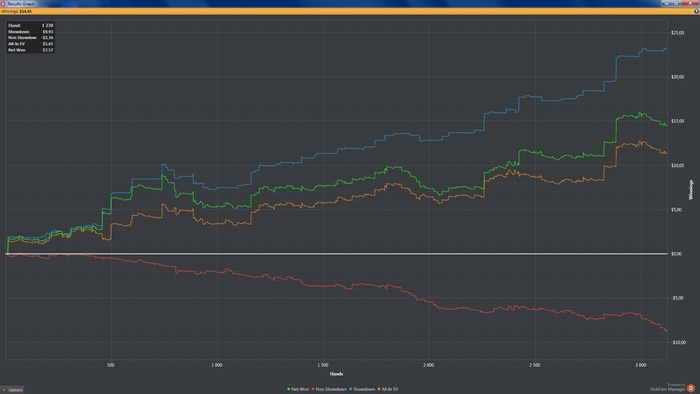Screen dimensions: 700x394
Task: Toggle the Non Showdown legend entry
Action: click(x=329, y=390)
